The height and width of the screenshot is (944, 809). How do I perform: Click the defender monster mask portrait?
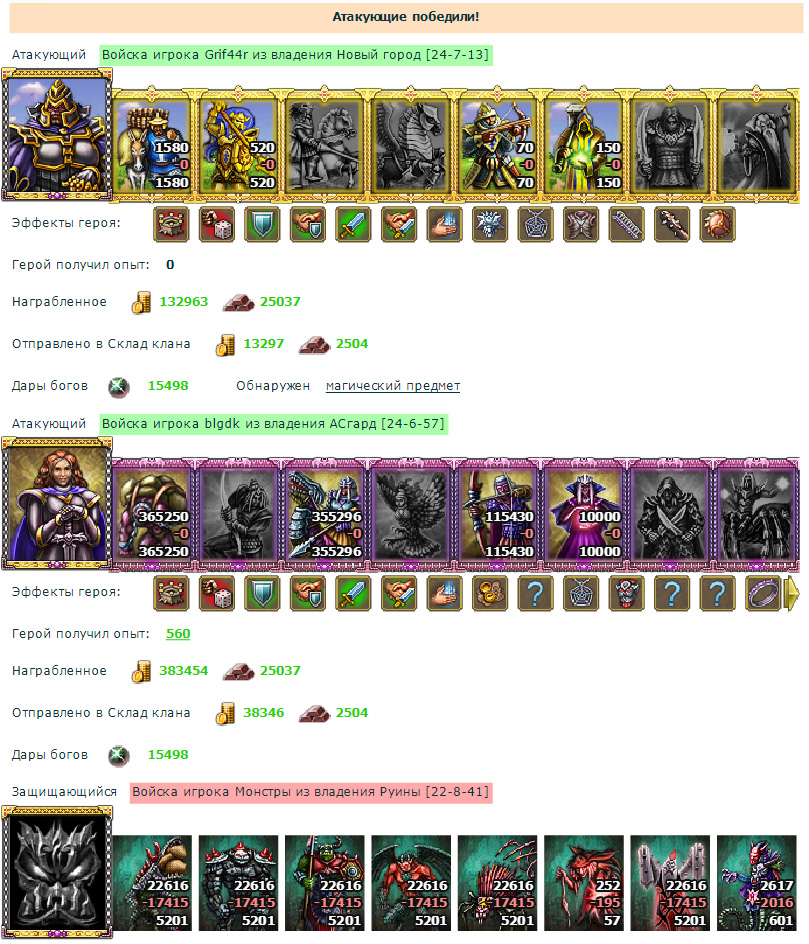(57, 872)
